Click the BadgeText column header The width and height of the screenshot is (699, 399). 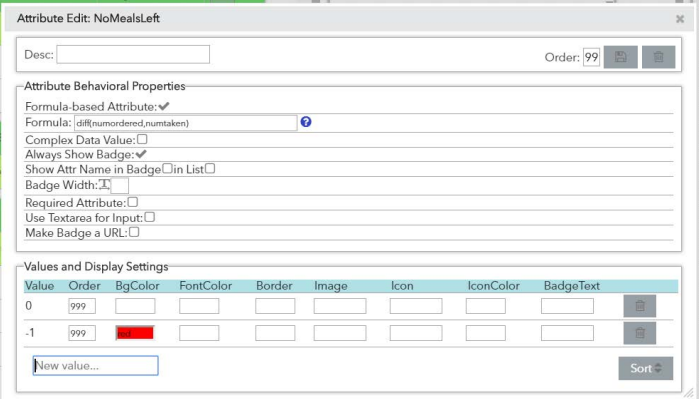tap(572, 286)
